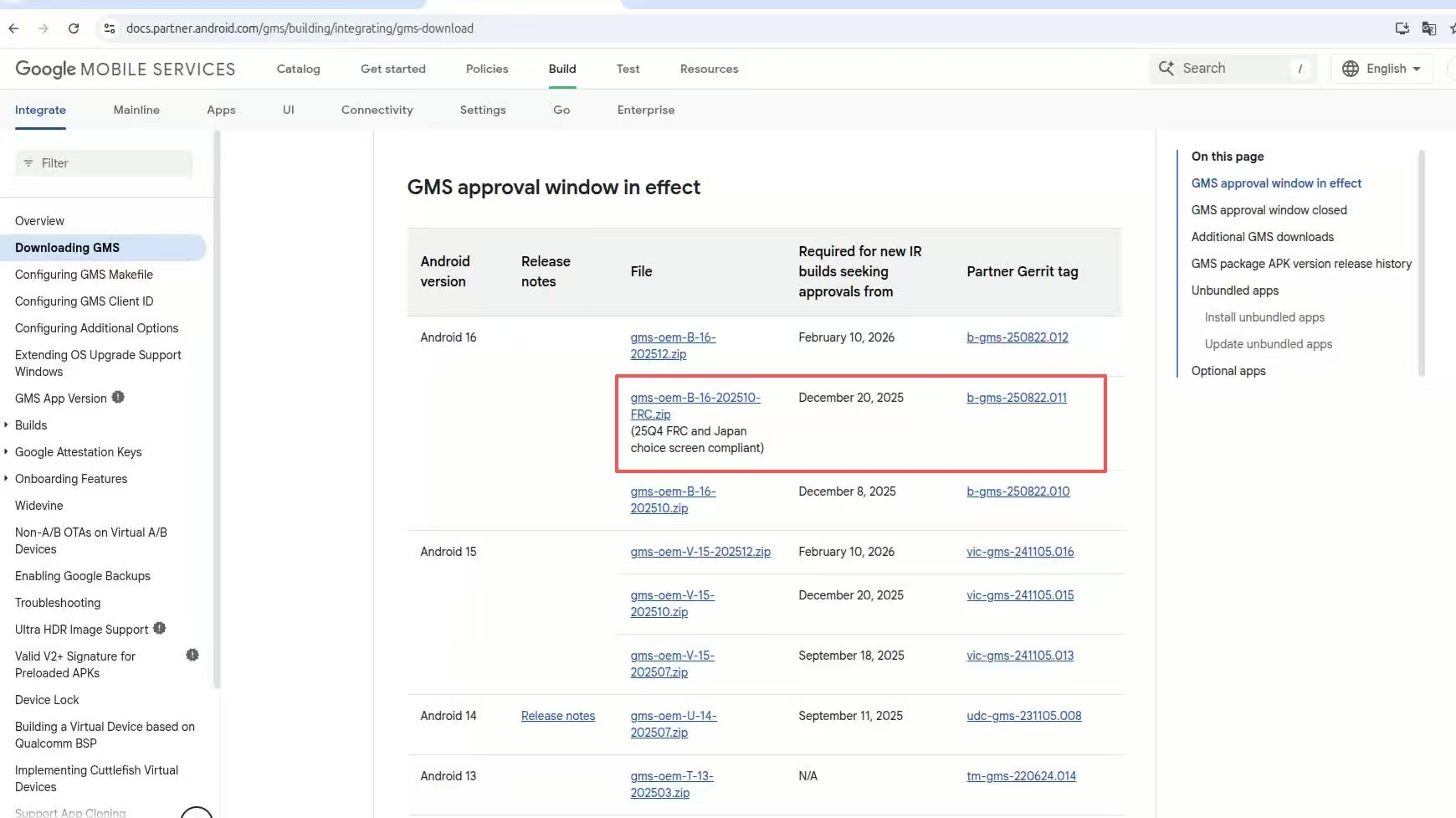Open Gerrit tag udc-gms-231105.008

pos(1024,716)
